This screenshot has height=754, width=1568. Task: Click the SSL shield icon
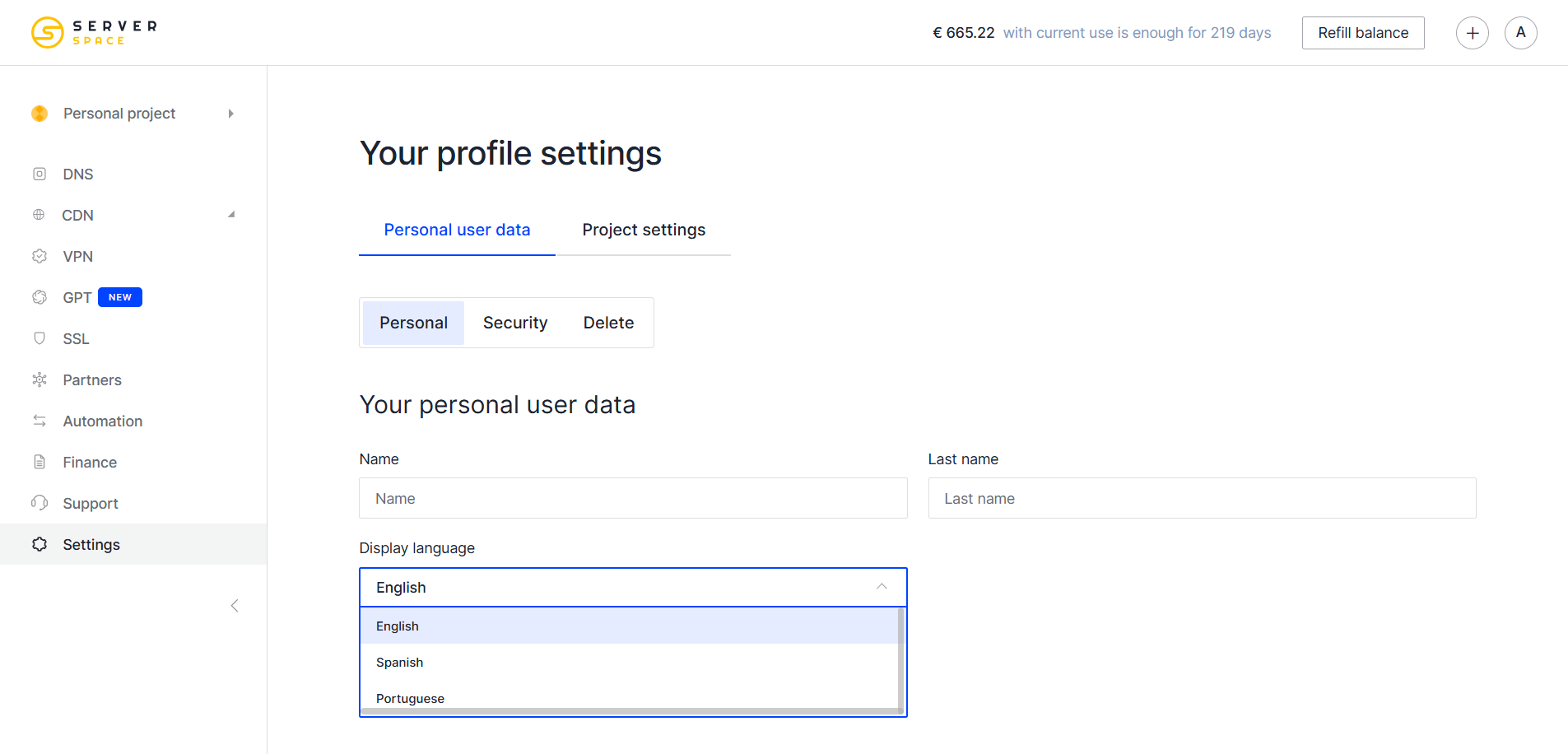pos(40,338)
